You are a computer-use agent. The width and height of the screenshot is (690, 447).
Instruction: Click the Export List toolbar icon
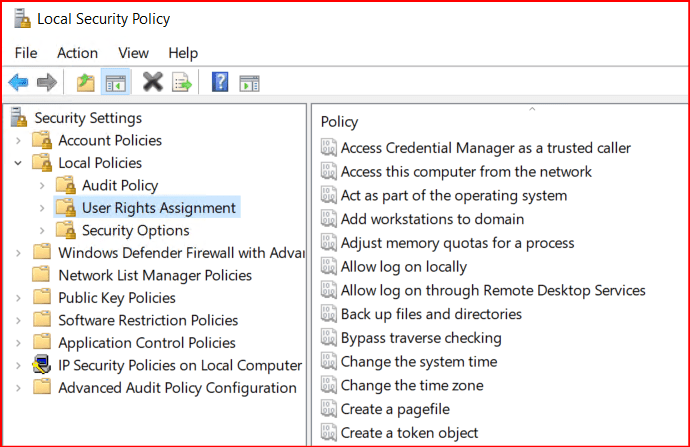click(182, 83)
